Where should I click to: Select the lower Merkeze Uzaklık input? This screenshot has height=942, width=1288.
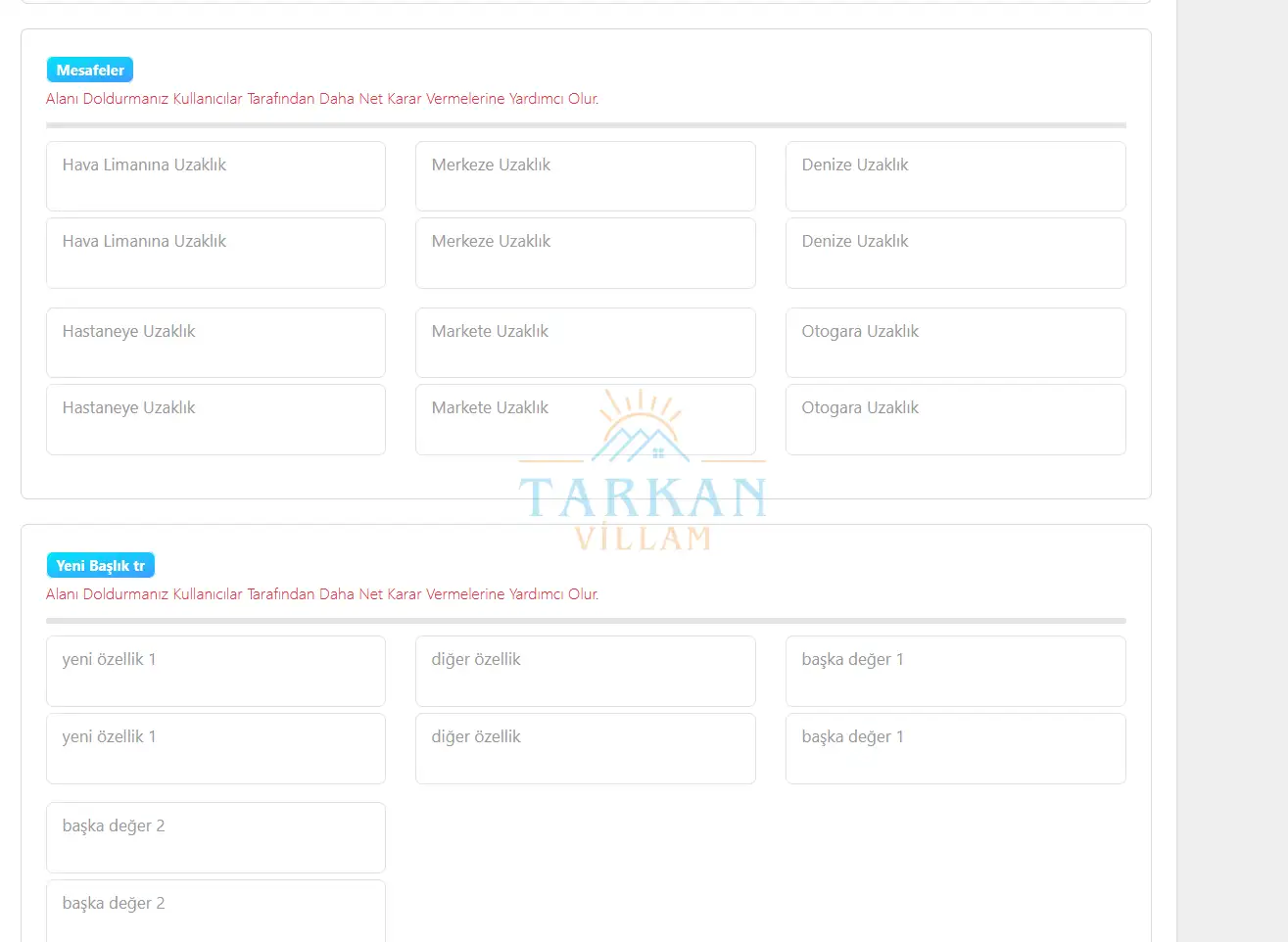pyautogui.click(x=585, y=253)
